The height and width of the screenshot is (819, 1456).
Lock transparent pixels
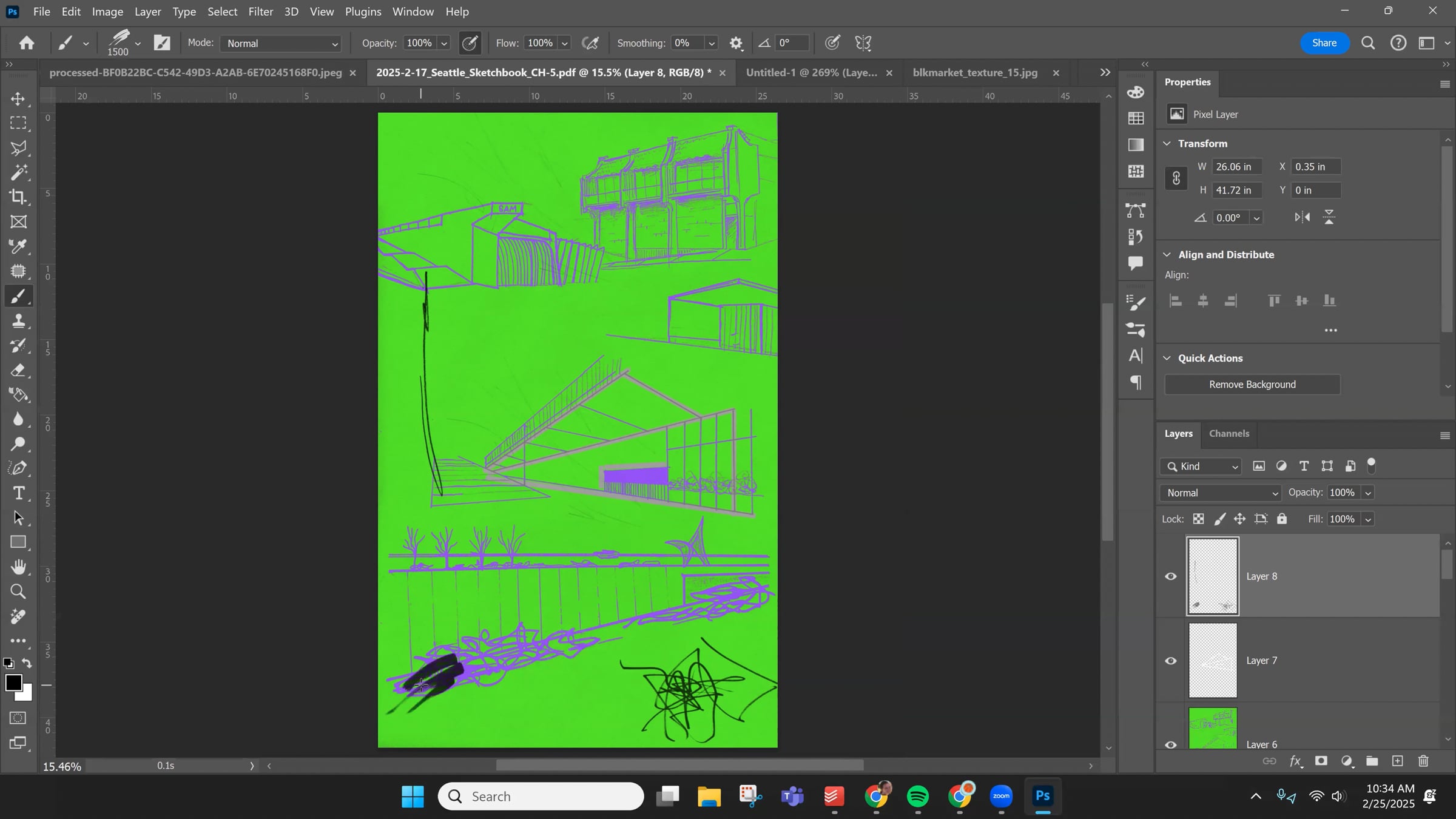coord(1198,519)
